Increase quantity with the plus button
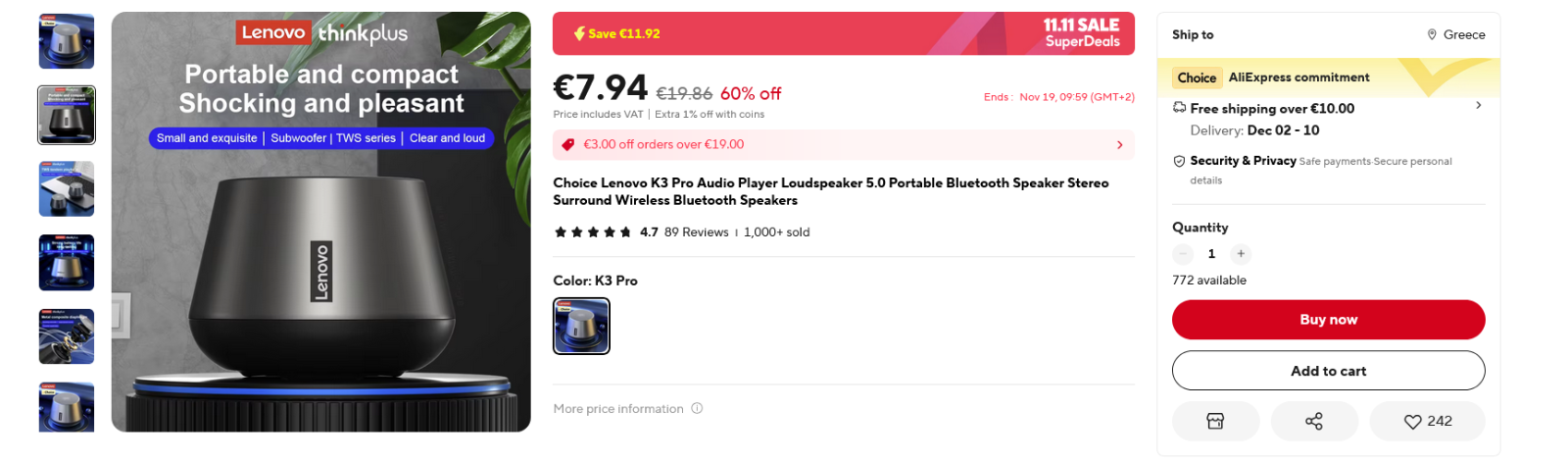The width and height of the screenshot is (1568, 461). [1241, 254]
